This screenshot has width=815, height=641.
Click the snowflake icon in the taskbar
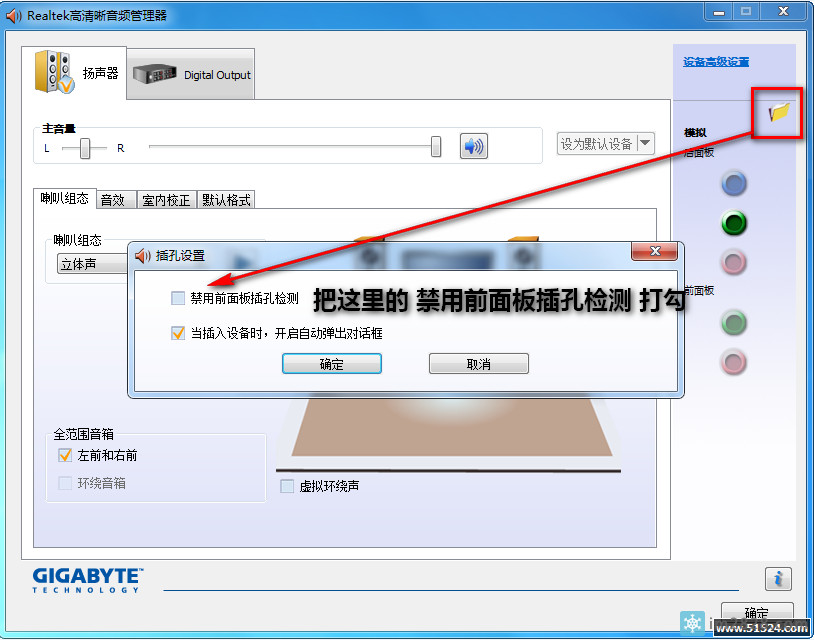[693, 622]
